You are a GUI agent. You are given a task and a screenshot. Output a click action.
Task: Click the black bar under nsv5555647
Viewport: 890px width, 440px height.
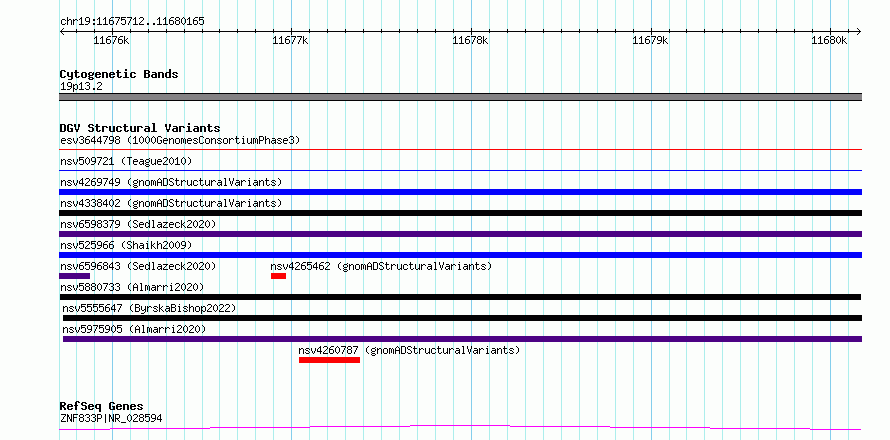pos(462,318)
